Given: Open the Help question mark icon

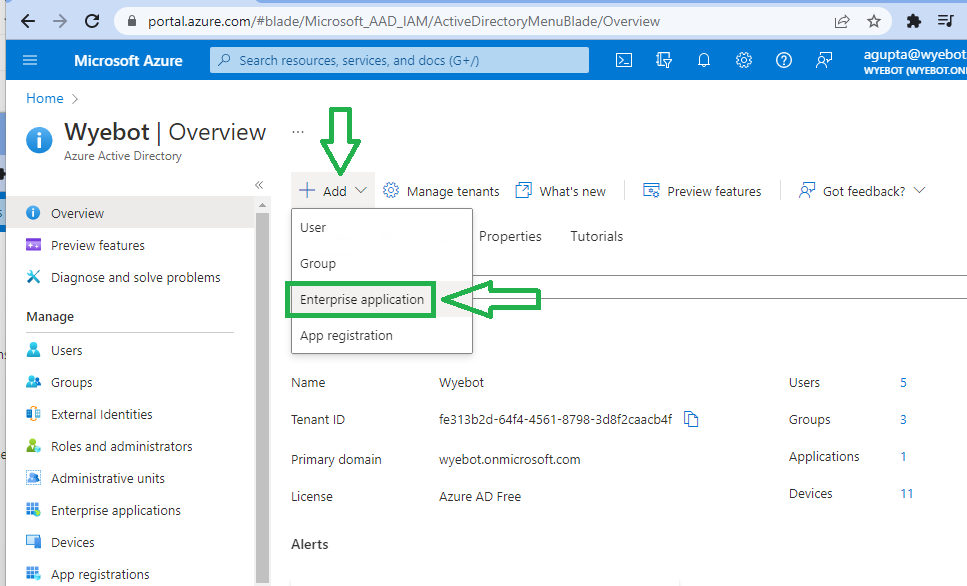Looking at the screenshot, I should pyautogui.click(x=784, y=60).
